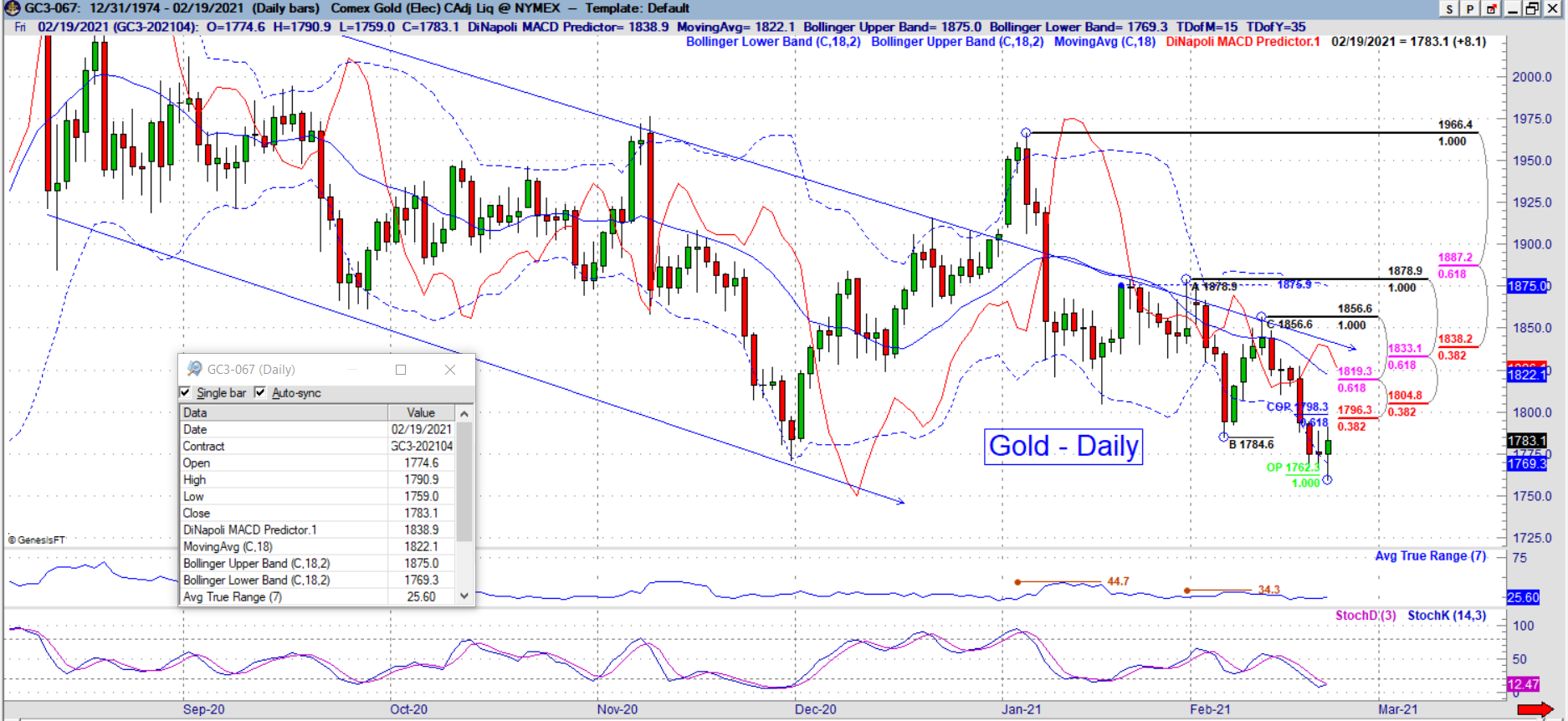This screenshot has width=1568, height=721.
Task: Click the StochD (3) pane label
Action: [x=1366, y=616]
